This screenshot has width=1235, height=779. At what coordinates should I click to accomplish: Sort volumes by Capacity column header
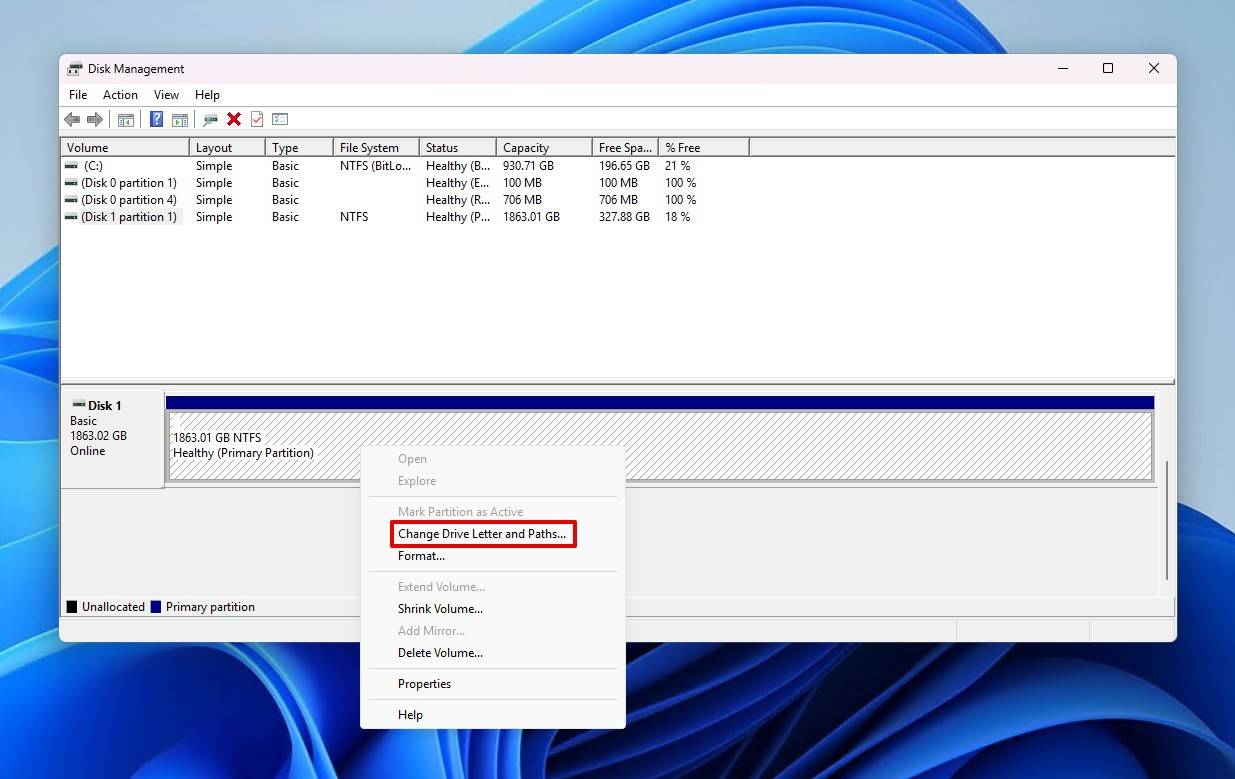543,148
